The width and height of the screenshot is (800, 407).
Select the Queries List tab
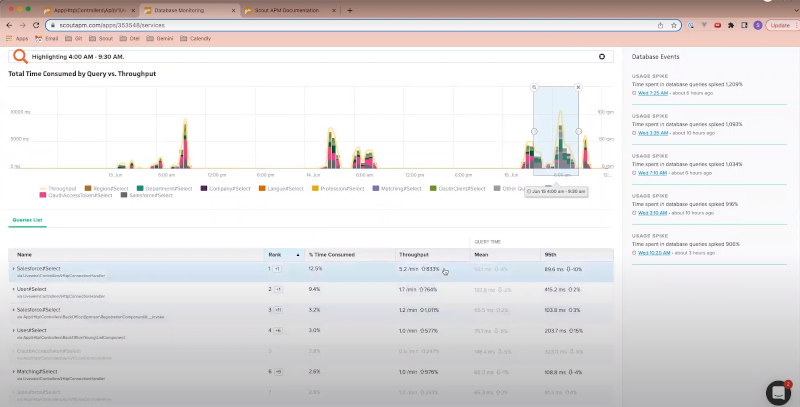tap(27, 219)
